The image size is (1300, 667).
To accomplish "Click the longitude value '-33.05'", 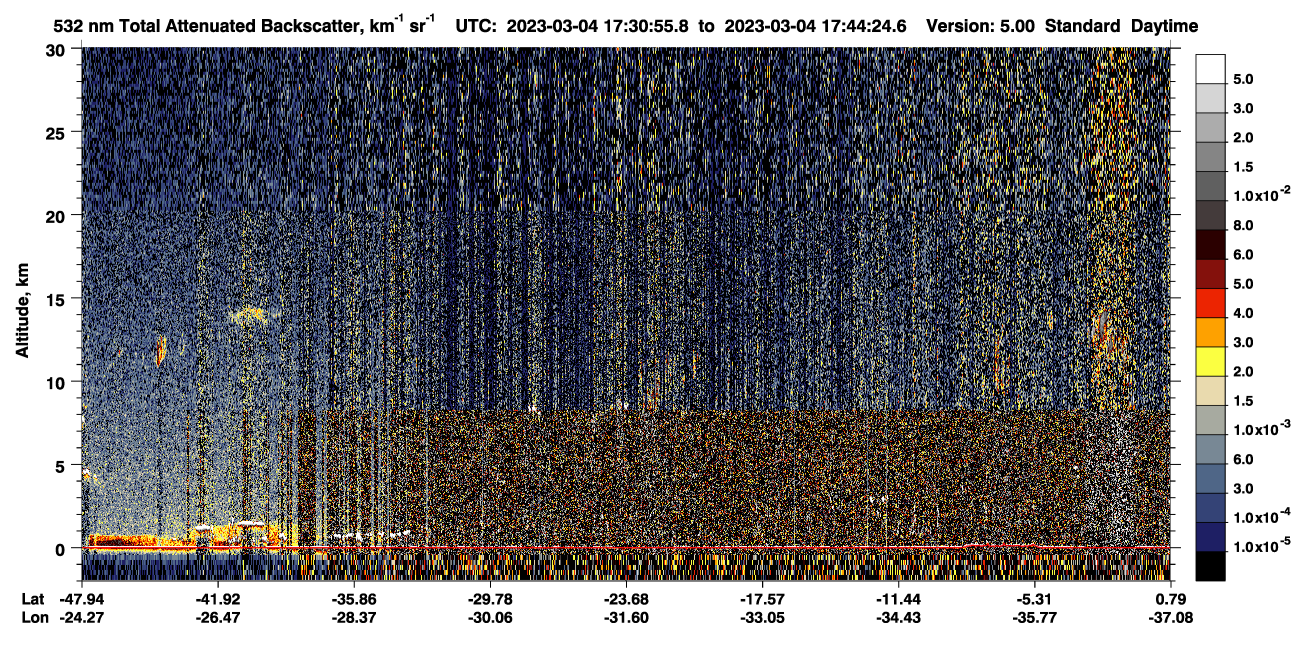I will 762,618.
